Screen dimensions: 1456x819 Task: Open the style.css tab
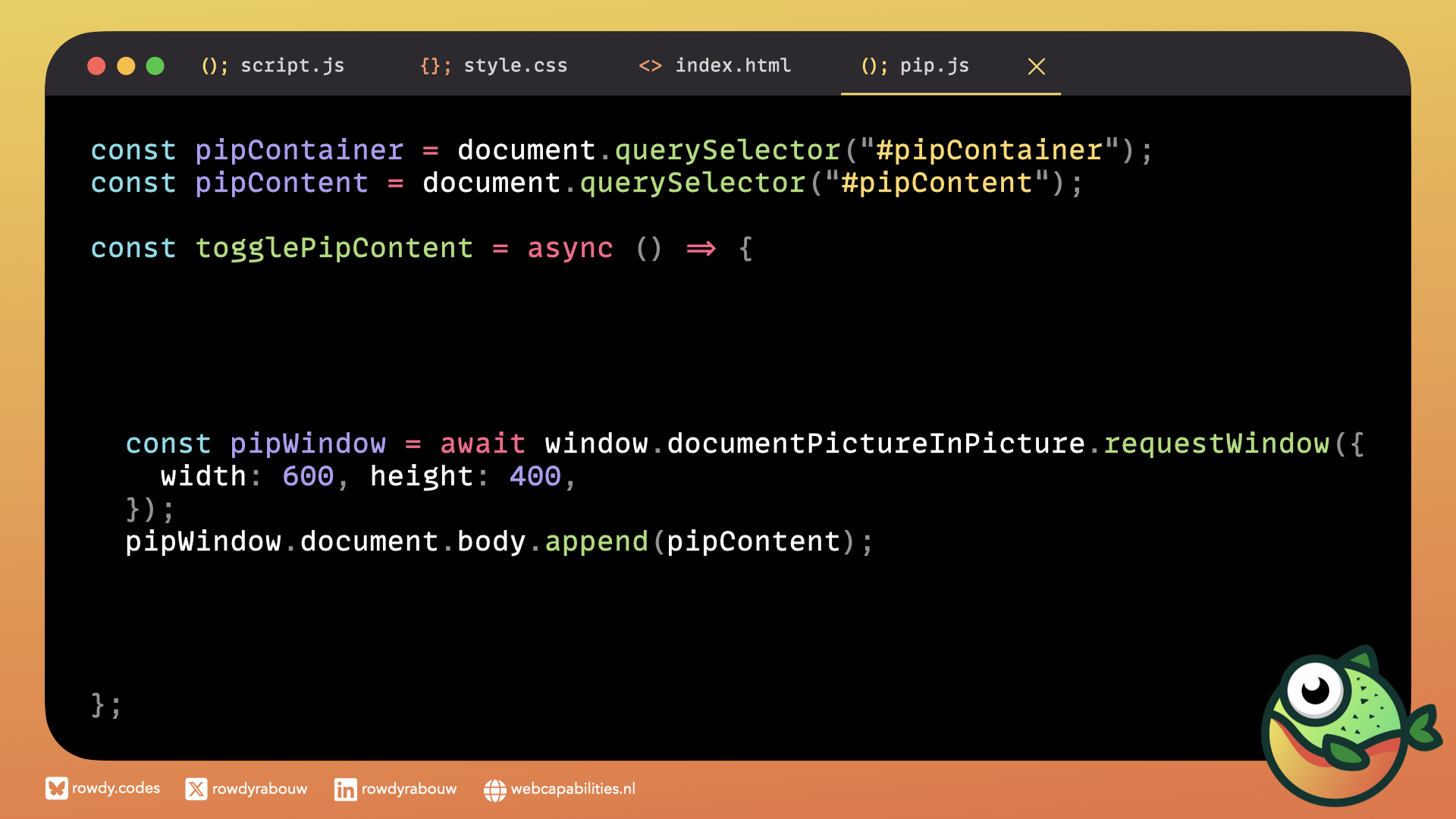[x=515, y=66]
